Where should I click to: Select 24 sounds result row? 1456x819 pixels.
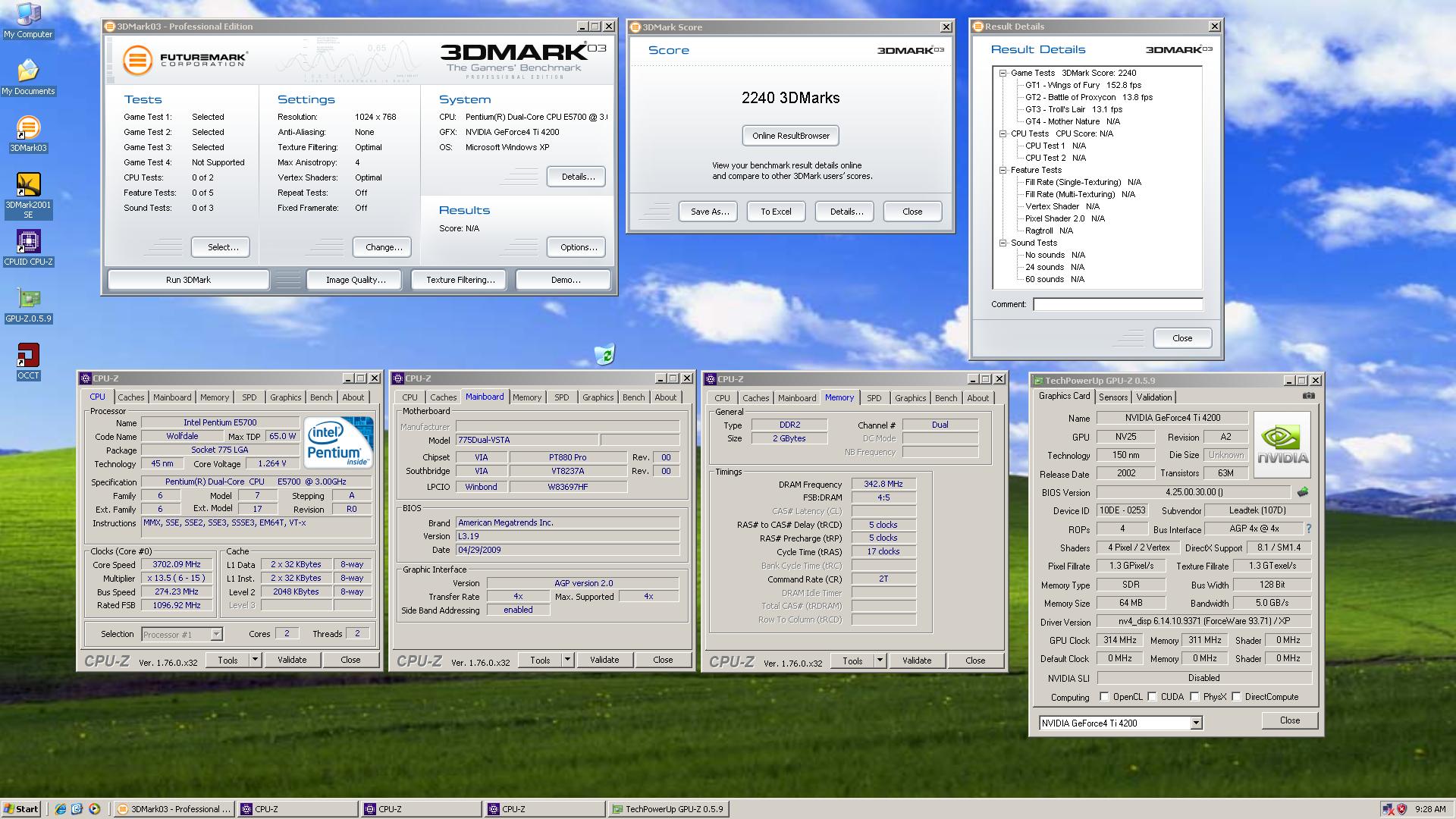[x=1055, y=267]
